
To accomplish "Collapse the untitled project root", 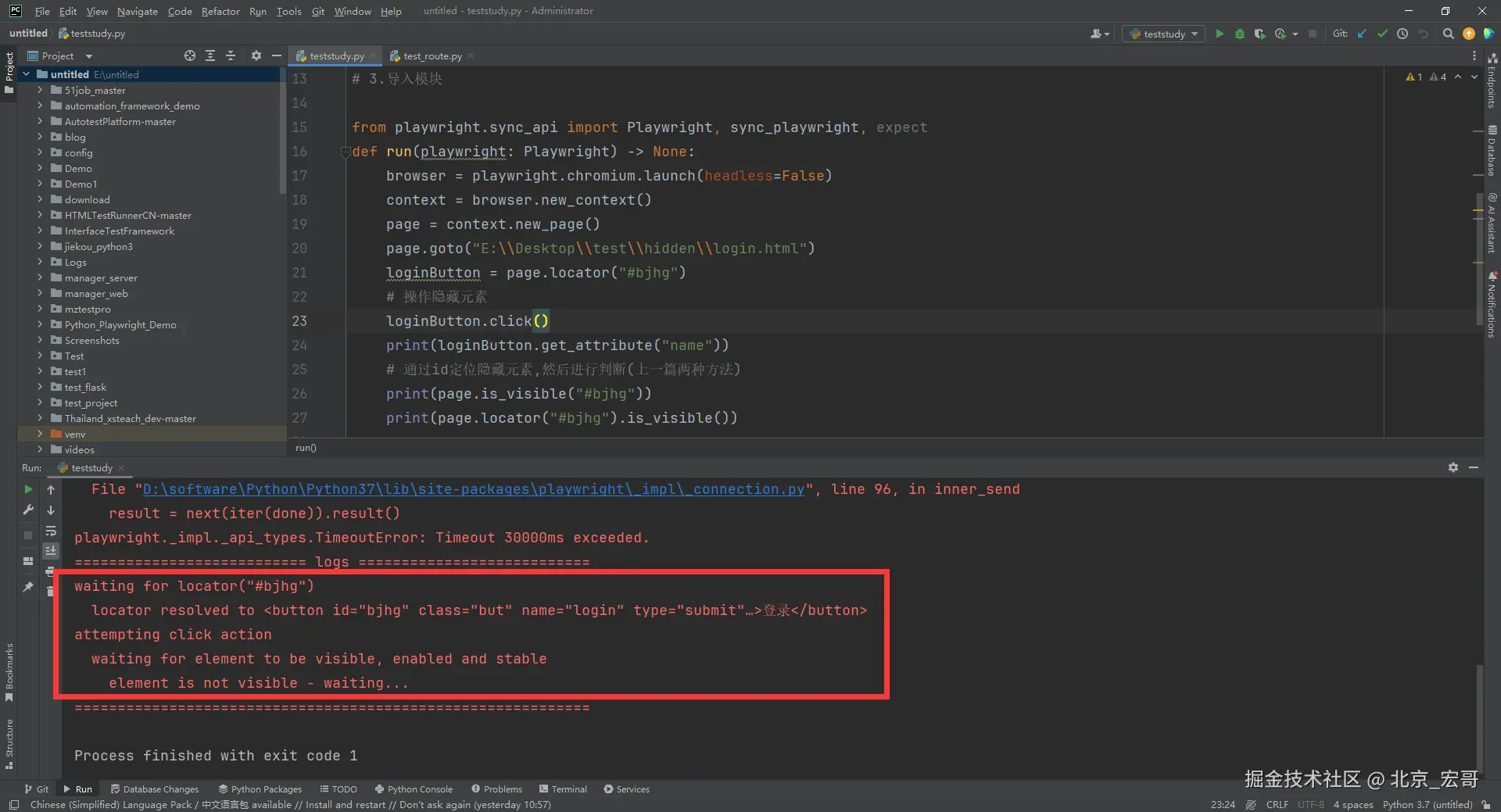I will pos(27,74).
